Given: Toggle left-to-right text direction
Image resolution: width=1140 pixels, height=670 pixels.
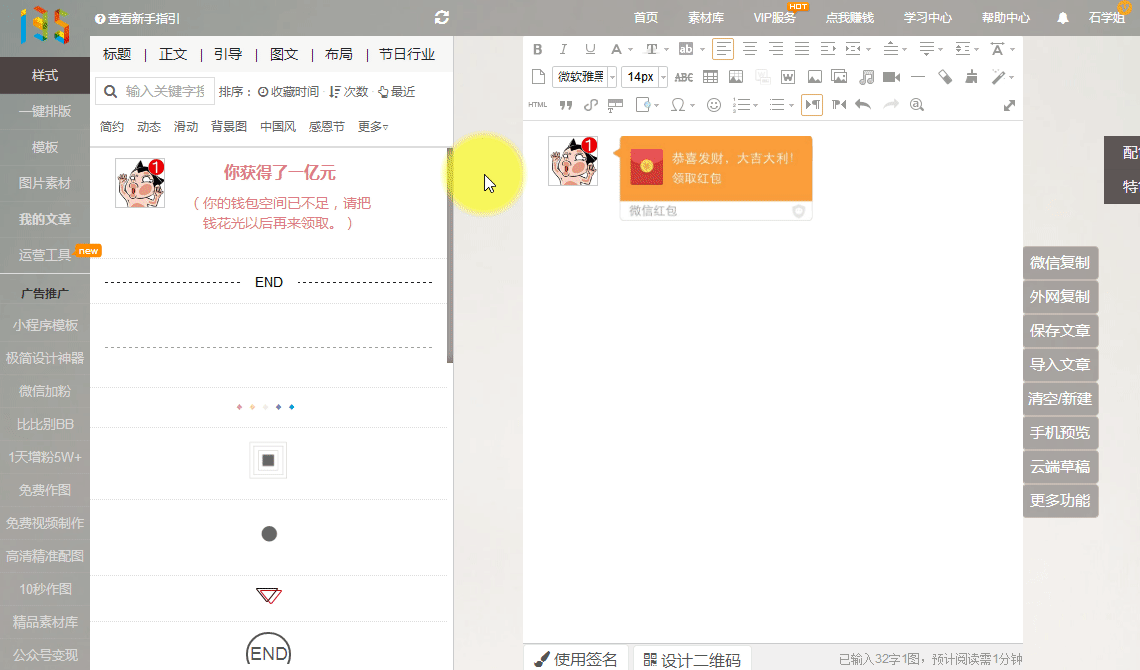Looking at the screenshot, I should tap(812, 105).
